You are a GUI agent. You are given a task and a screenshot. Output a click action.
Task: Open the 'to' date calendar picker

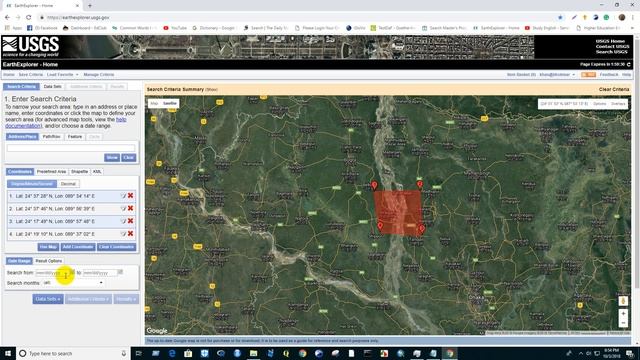[x=120, y=272]
